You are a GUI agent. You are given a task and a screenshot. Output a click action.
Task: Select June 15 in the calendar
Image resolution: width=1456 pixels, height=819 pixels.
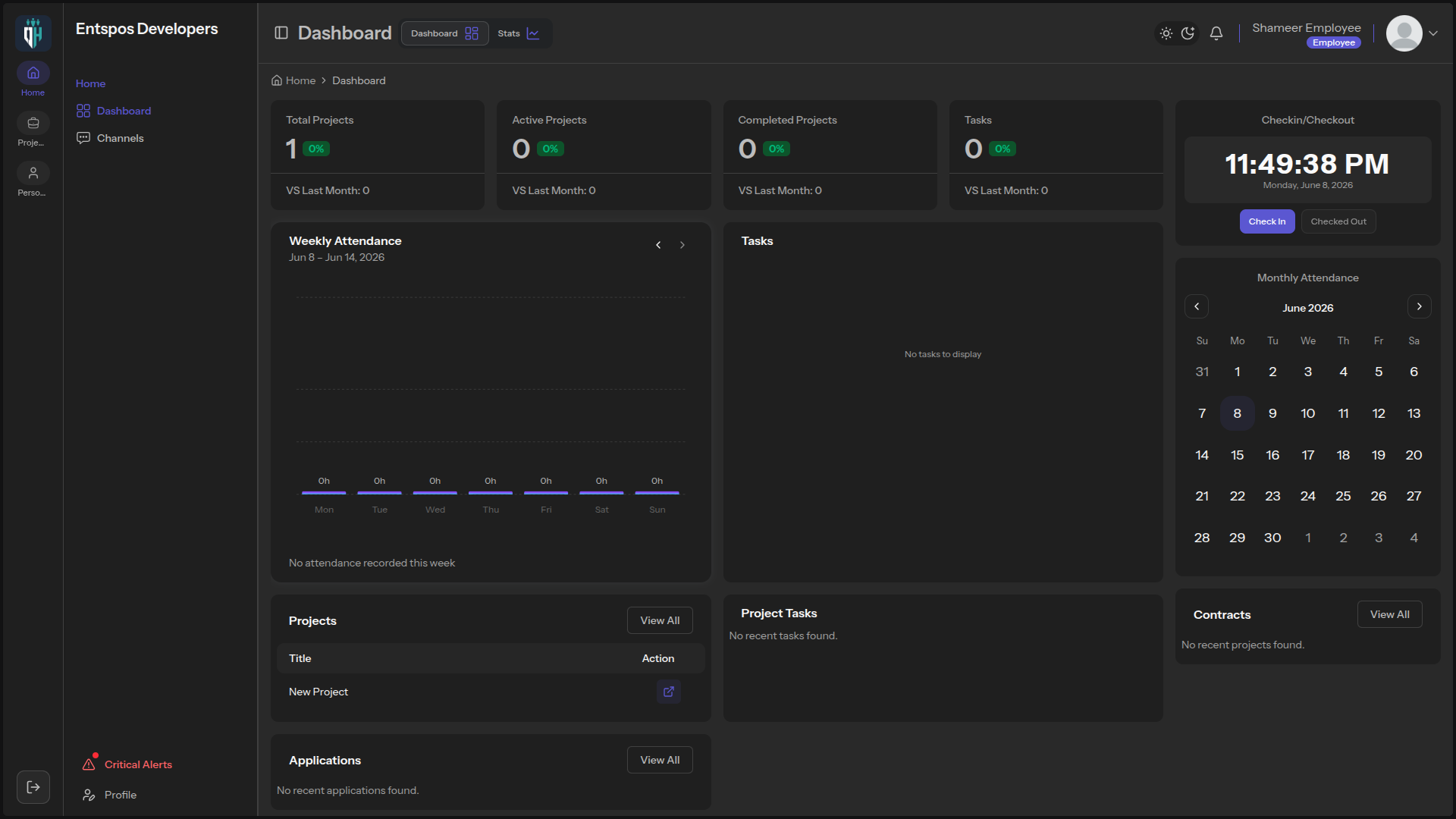point(1237,455)
